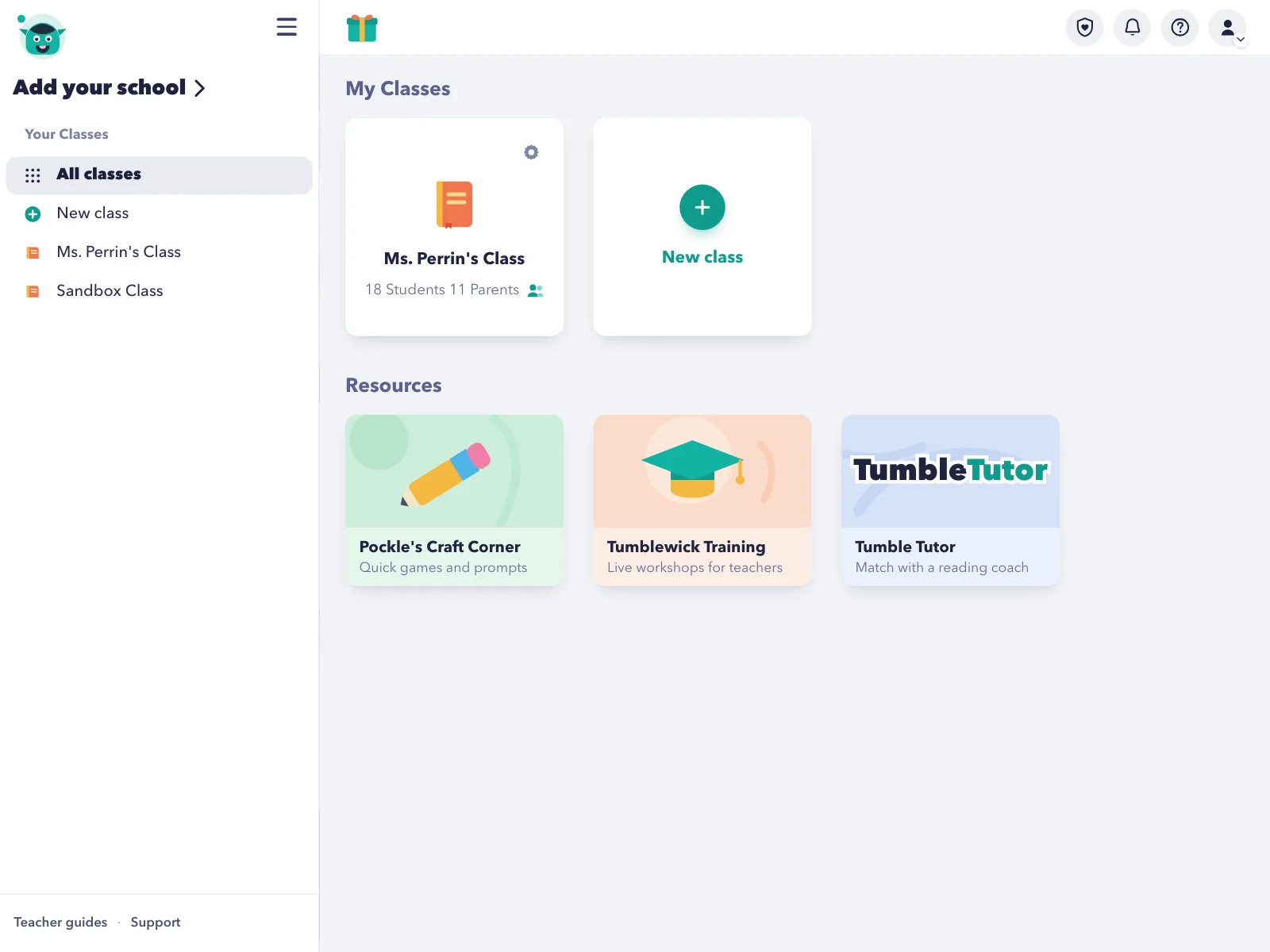Click the green plus New class circle

click(x=702, y=207)
